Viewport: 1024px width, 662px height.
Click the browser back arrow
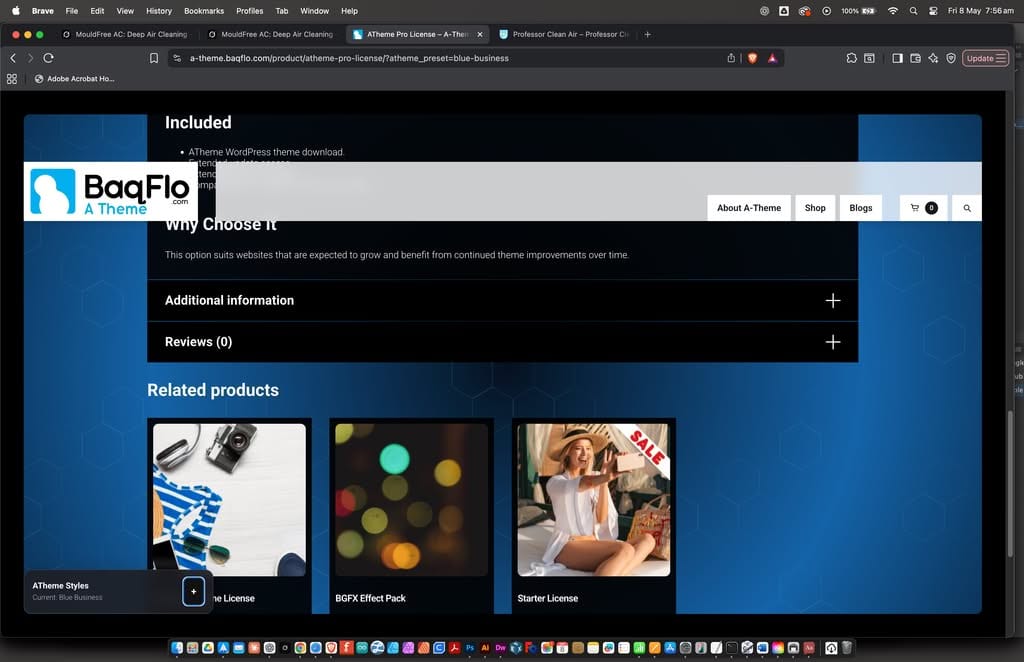point(13,58)
